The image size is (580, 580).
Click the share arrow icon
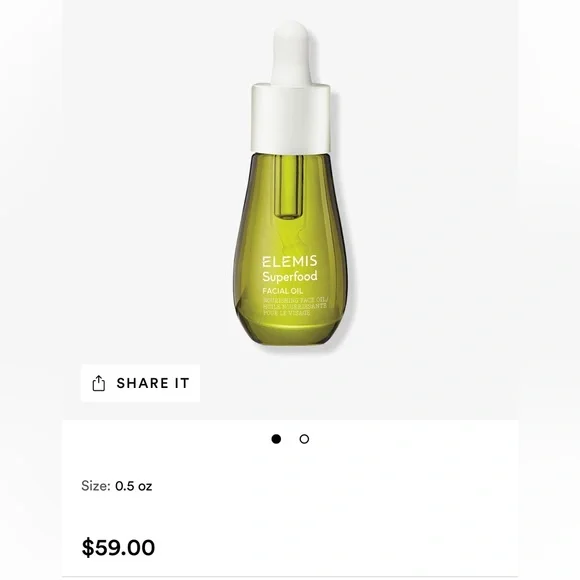pos(98,383)
